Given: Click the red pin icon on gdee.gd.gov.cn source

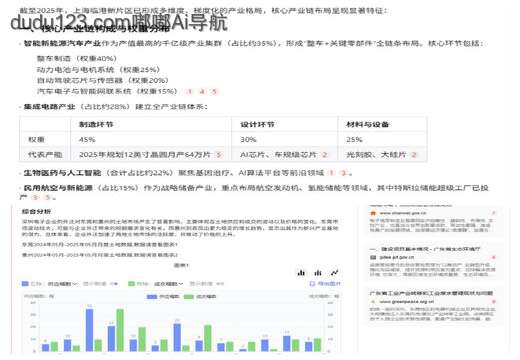Looking at the screenshot, I should pyautogui.click(x=494, y=257).
